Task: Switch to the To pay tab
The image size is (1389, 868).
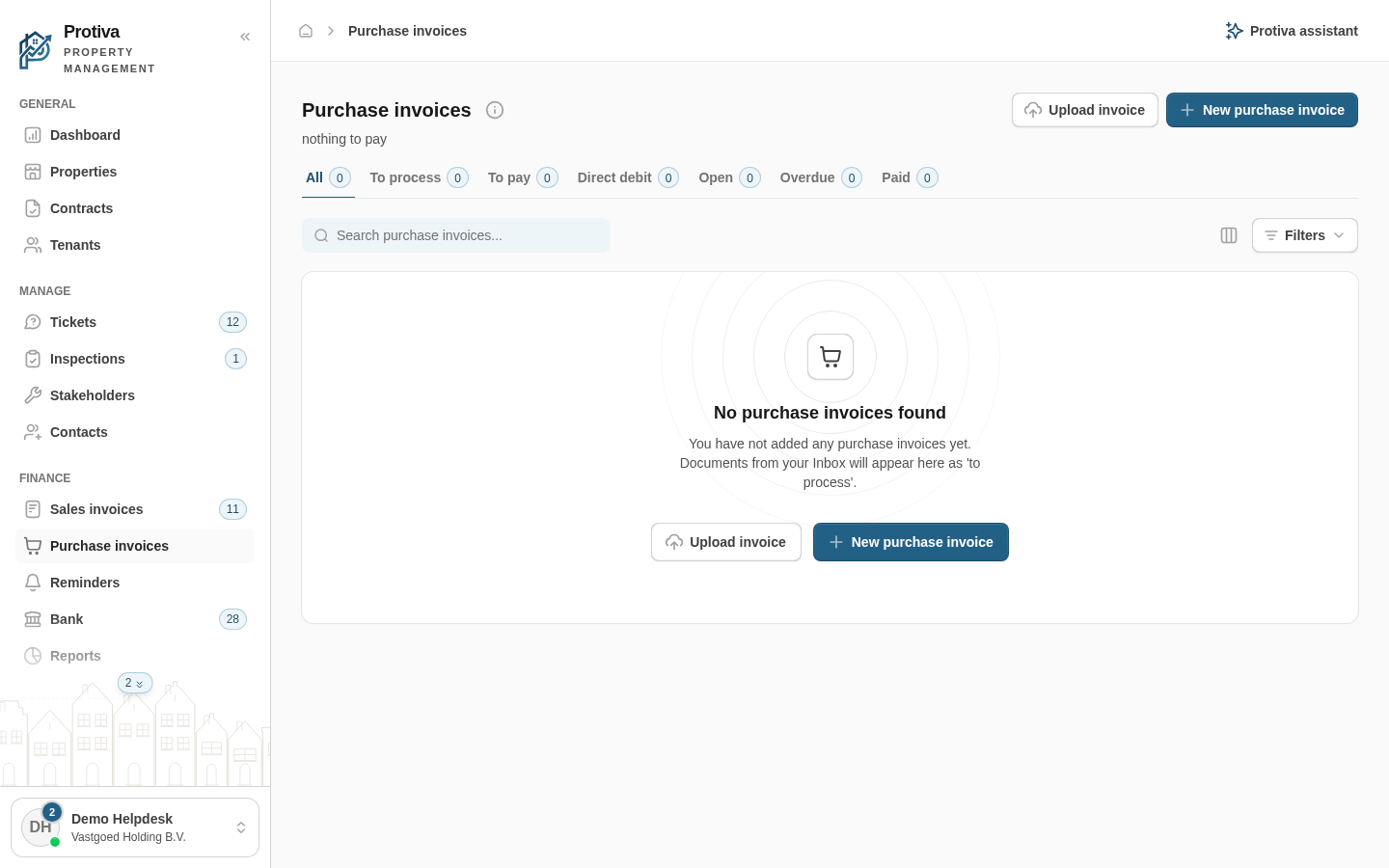Action: (523, 177)
